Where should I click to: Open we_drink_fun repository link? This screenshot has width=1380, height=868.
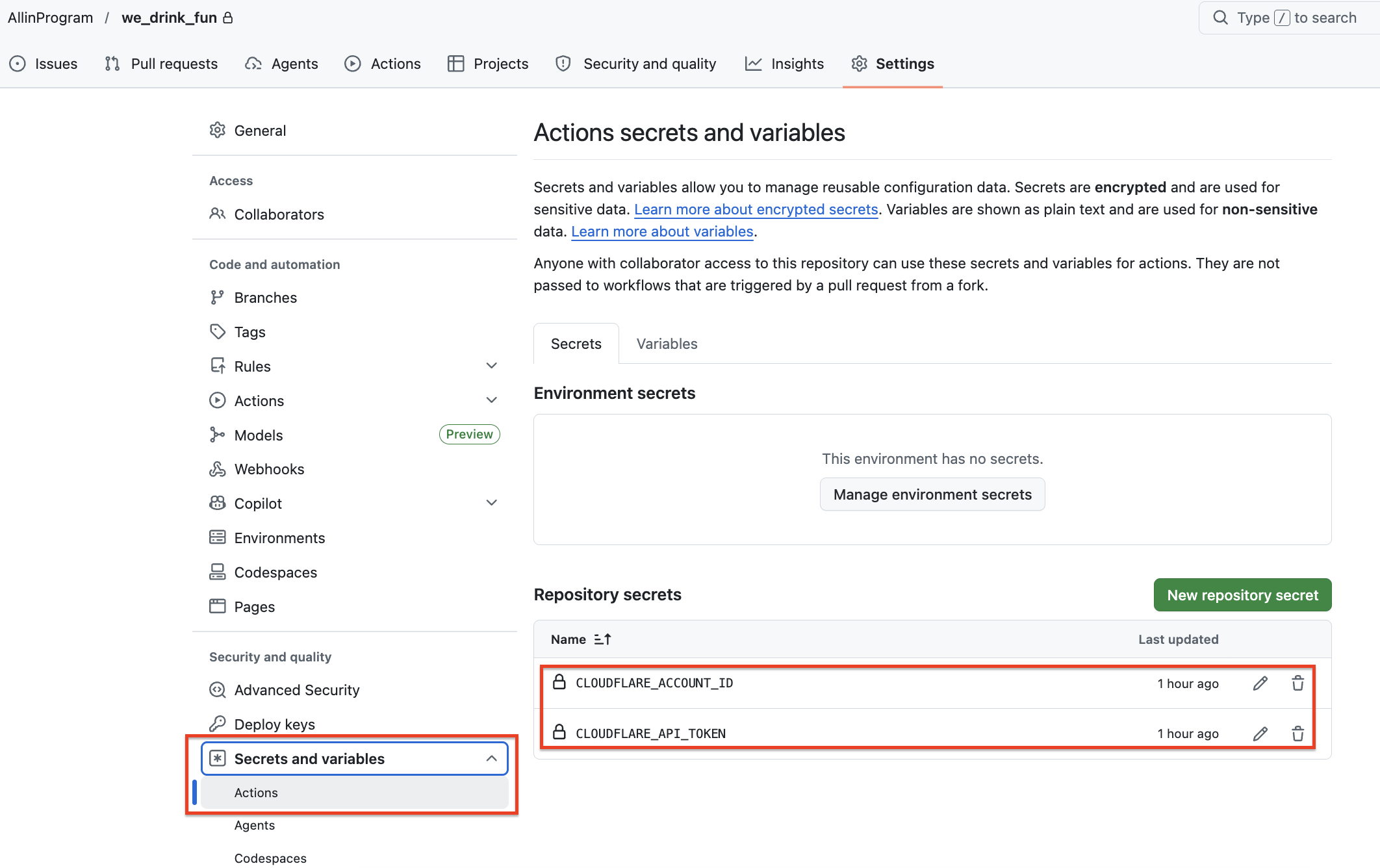tap(169, 18)
